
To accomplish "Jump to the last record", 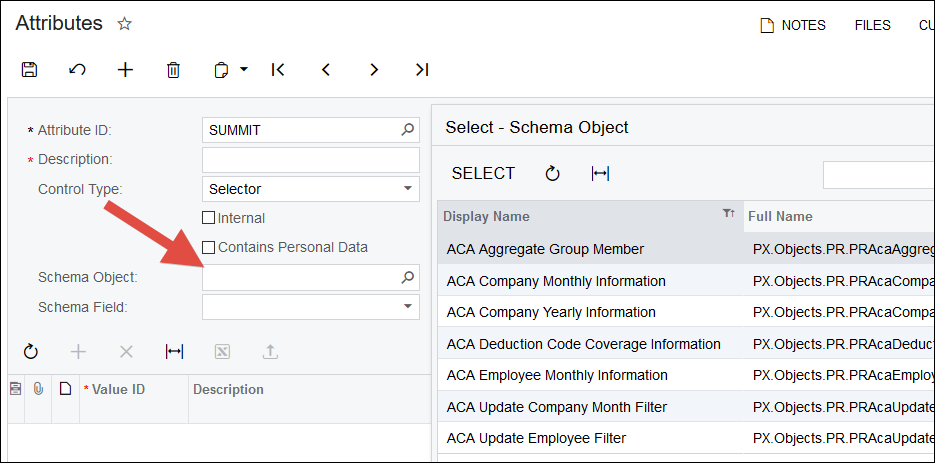I will [422, 70].
